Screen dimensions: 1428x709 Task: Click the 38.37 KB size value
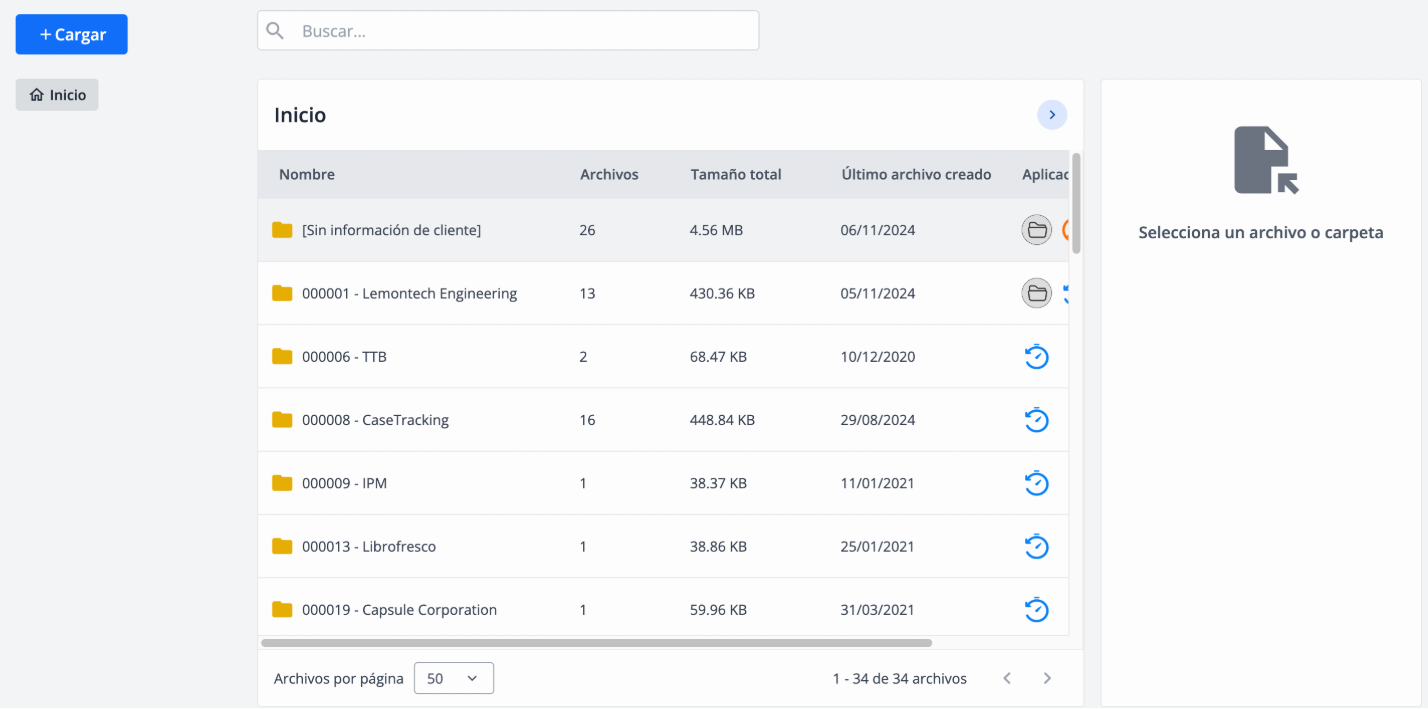(x=718, y=483)
